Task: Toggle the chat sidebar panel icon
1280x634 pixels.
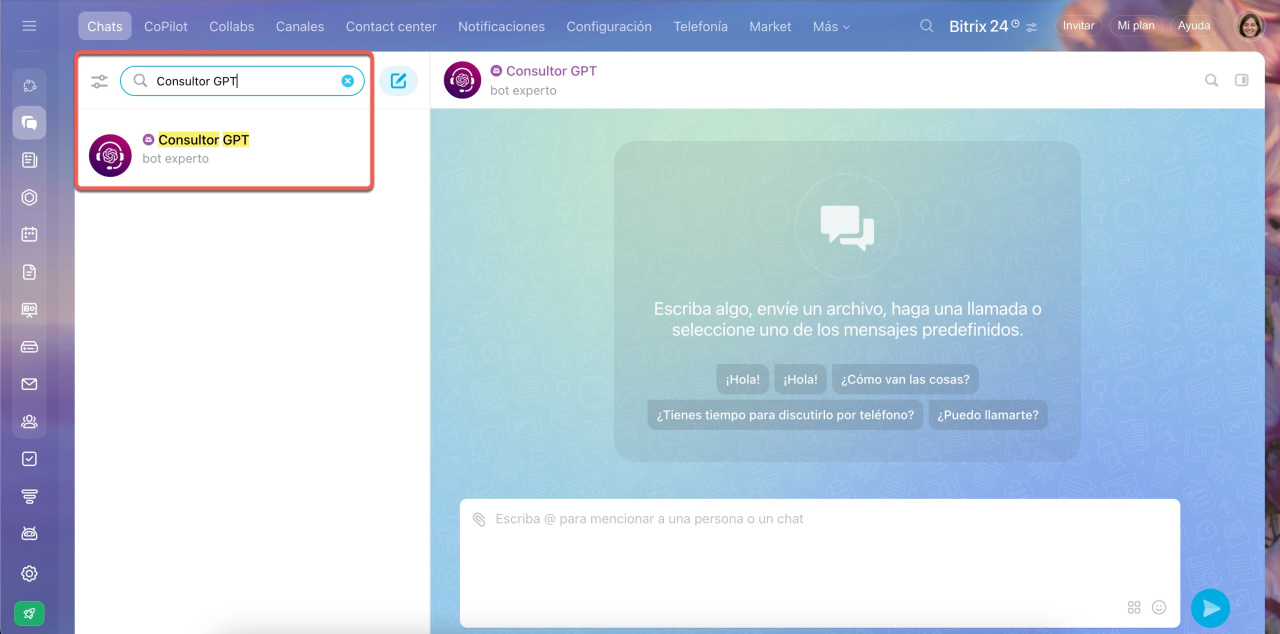Action: tap(1242, 80)
